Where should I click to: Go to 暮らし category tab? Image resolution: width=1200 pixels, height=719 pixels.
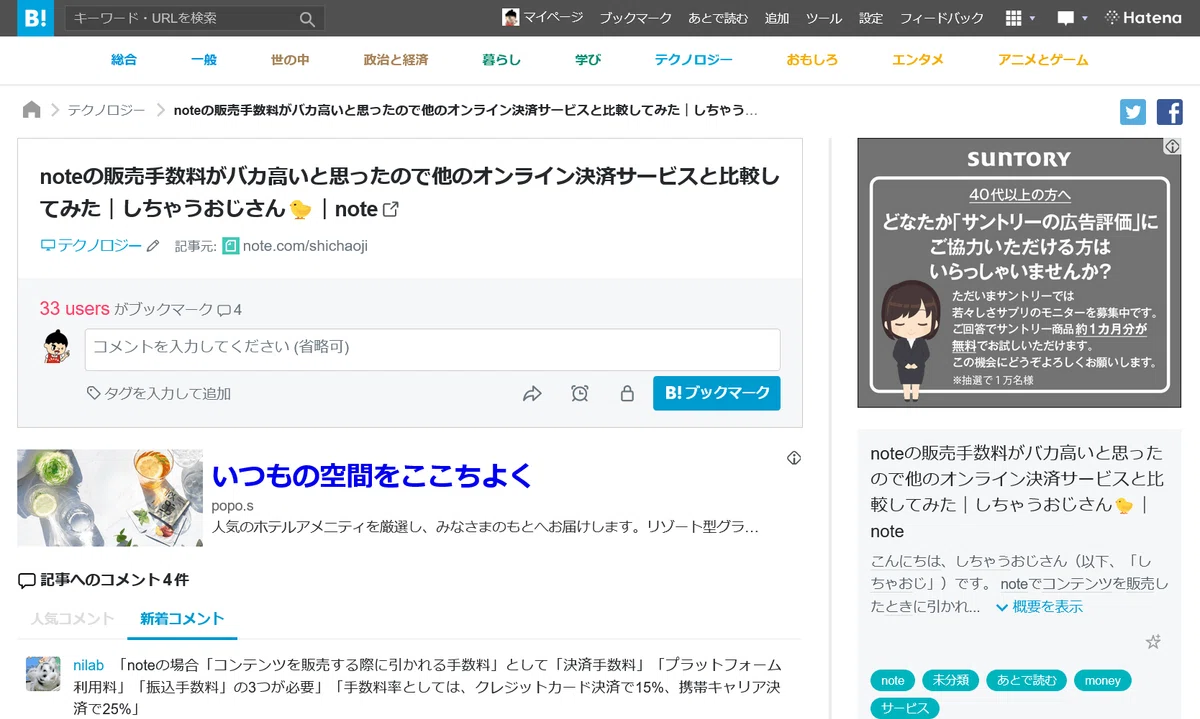tap(502, 60)
